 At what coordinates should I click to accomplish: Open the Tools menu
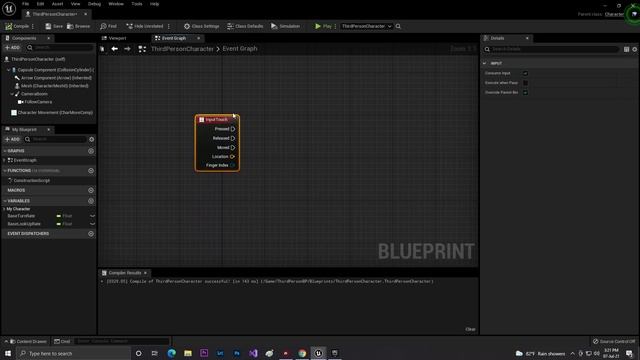(x=137, y=4)
